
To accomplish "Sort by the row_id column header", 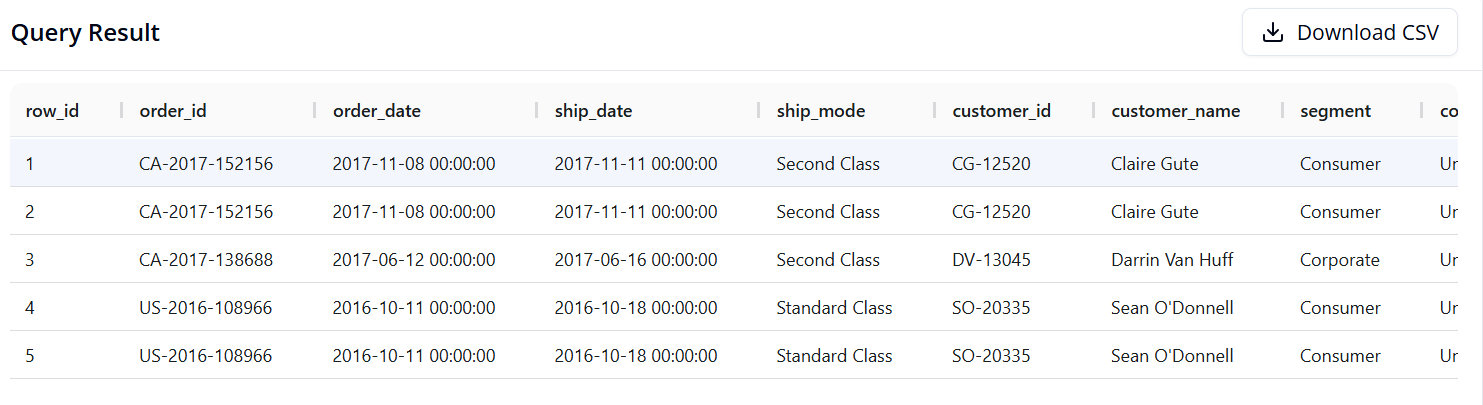I will (x=52, y=111).
